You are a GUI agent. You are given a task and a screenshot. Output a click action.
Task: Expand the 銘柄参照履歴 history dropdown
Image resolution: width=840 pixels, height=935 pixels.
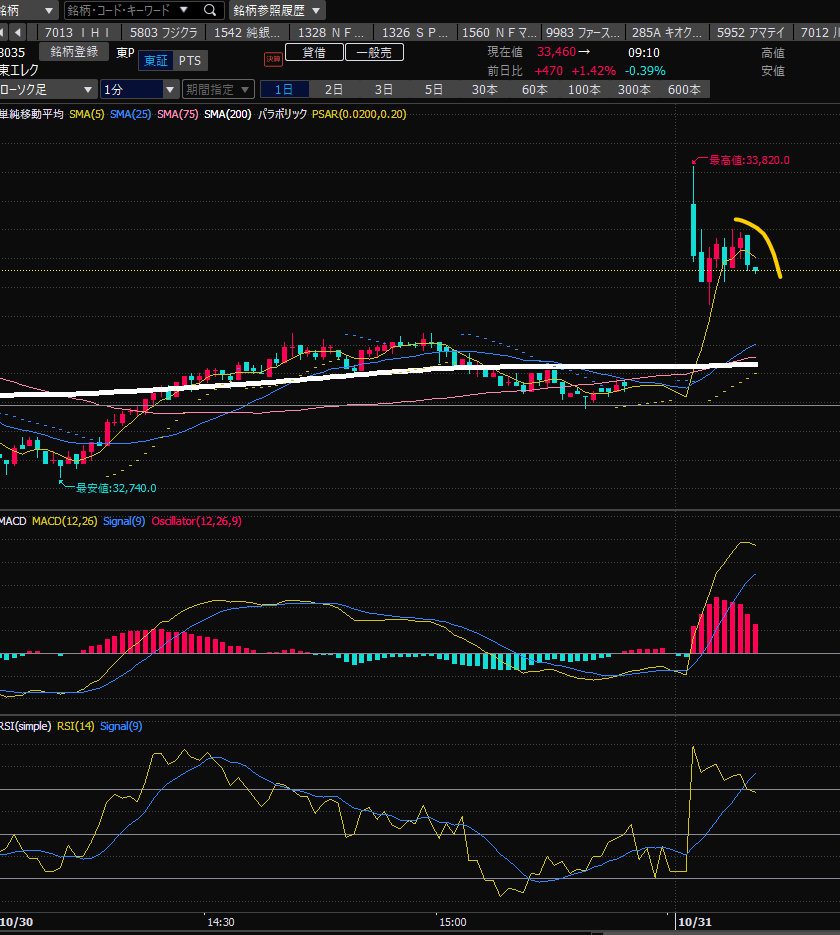click(277, 10)
